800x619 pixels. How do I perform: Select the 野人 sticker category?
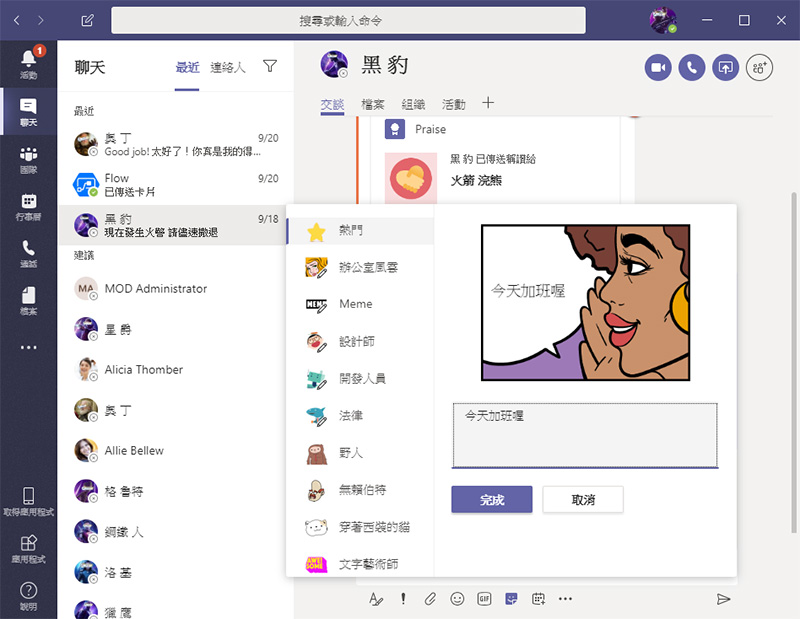360,453
